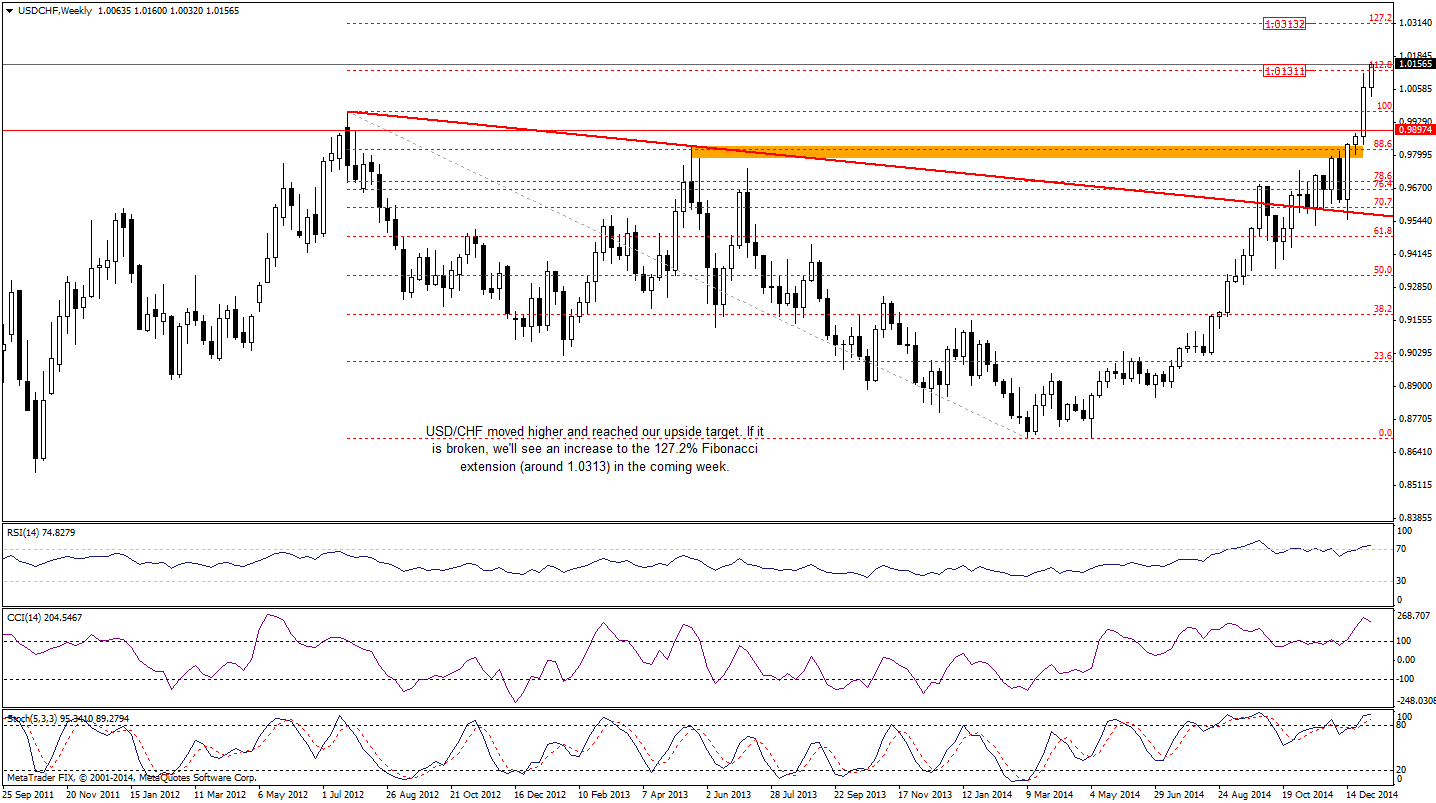The image size is (1436, 803).
Task: Click the 1.03140 price axis value
Action: tap(1415, 22)
